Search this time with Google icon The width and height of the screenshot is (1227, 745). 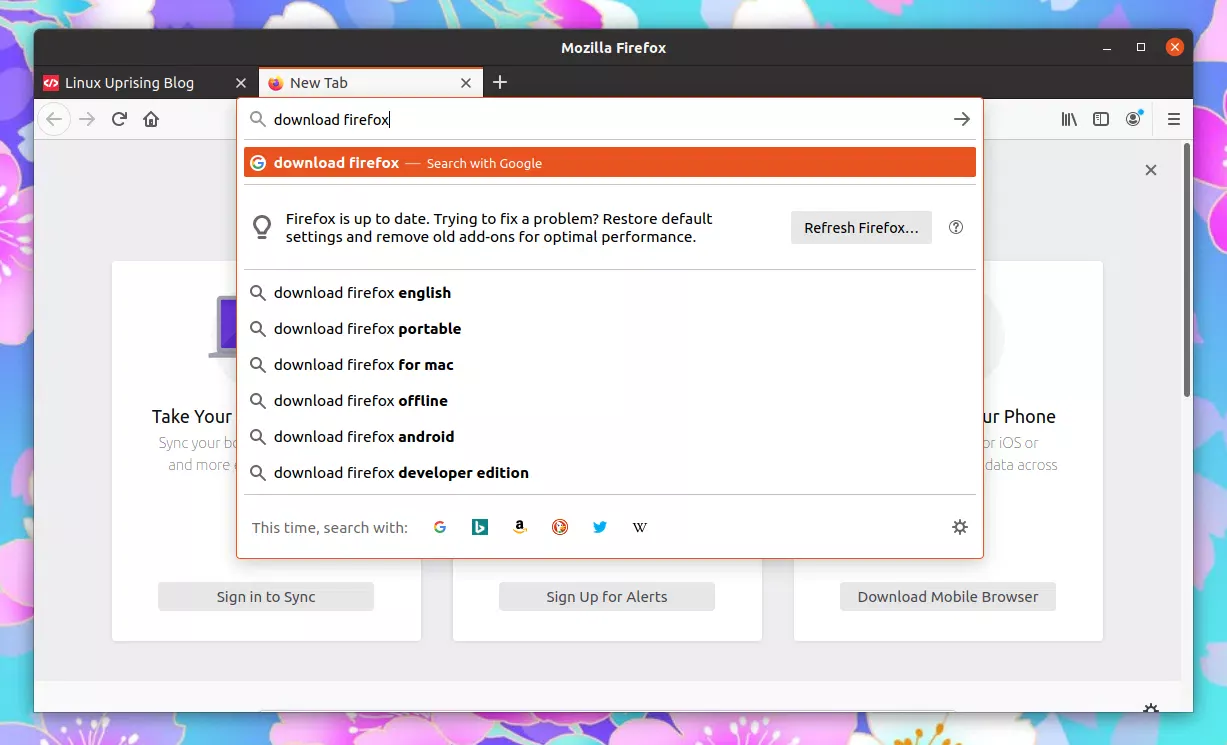click(440, 527)
